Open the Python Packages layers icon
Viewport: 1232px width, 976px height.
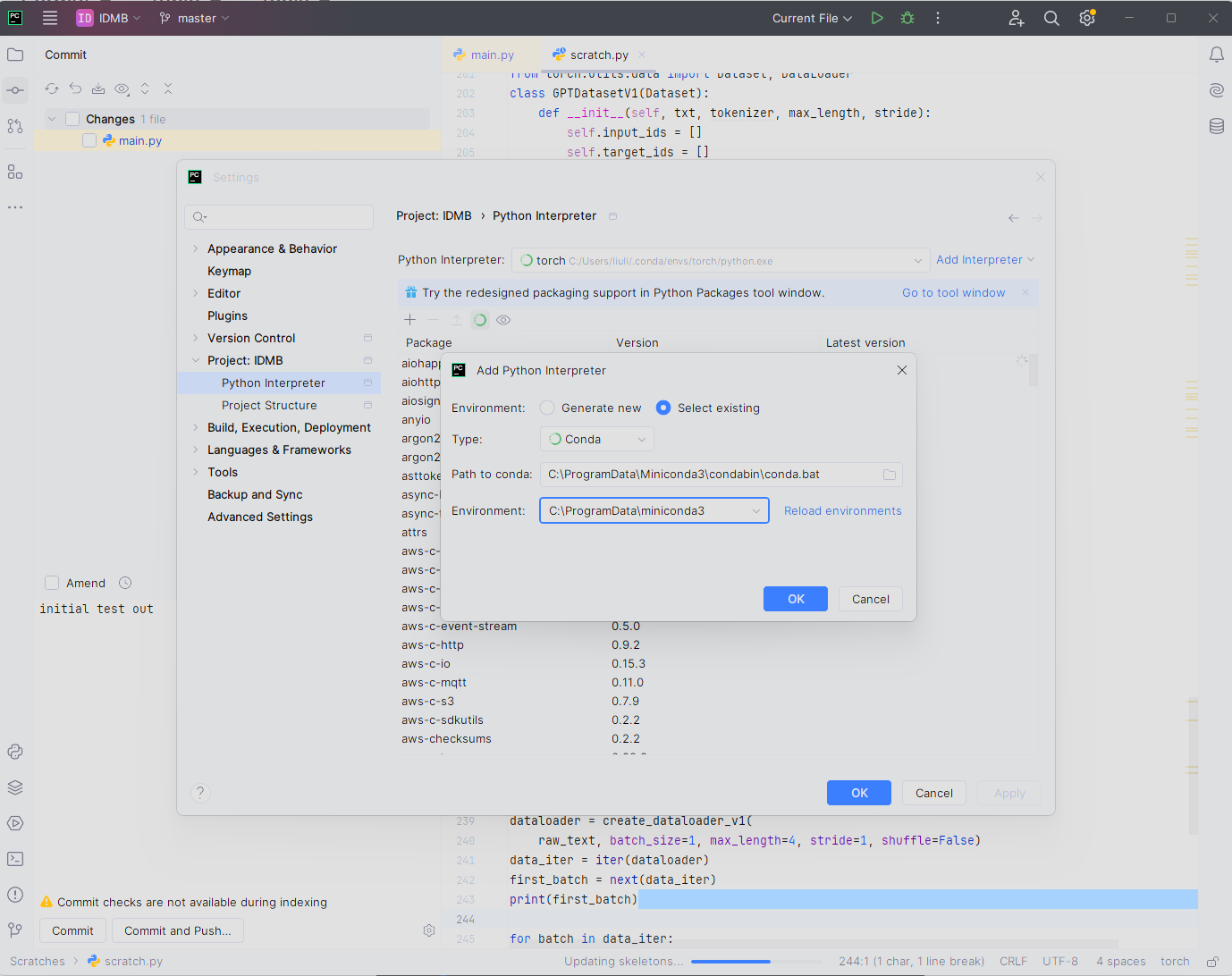15,787
